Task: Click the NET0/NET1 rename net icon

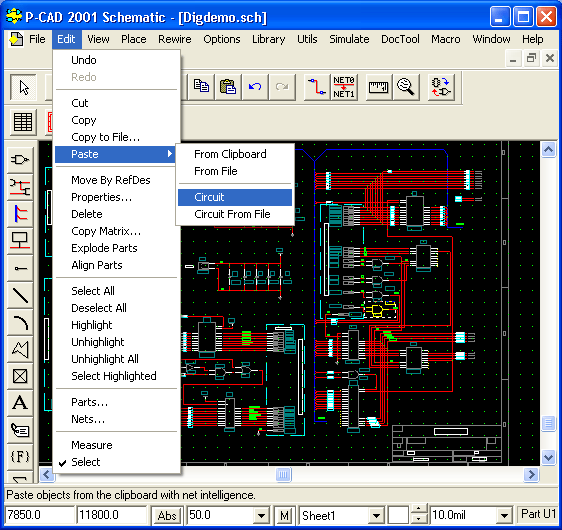Action: tap(344, 87)
